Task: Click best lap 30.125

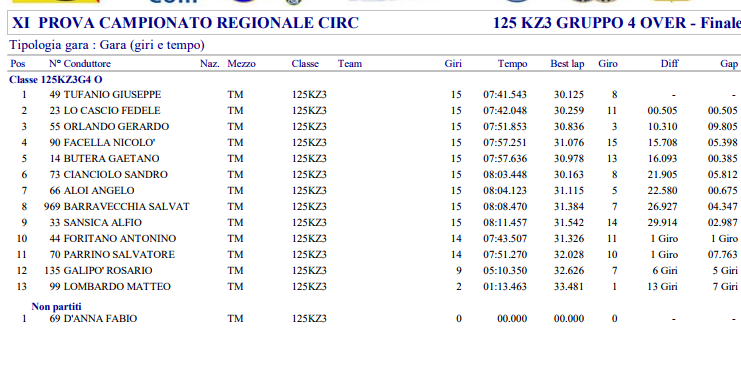Action: tap(569, 95)
